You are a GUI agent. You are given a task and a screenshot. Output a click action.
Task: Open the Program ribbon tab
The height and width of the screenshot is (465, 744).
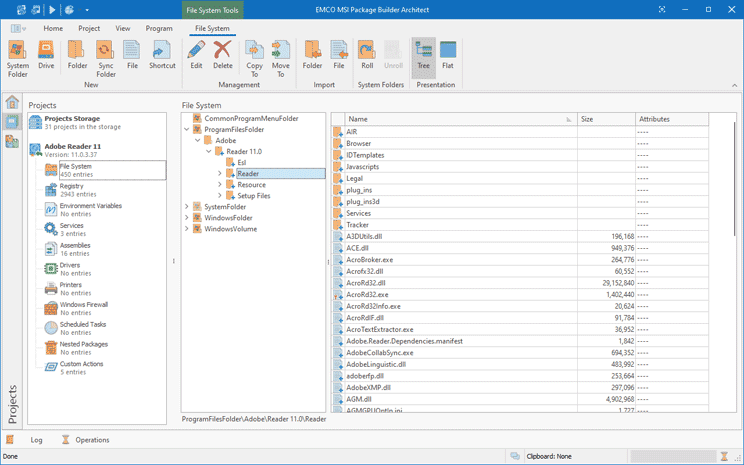coord(159,28)
